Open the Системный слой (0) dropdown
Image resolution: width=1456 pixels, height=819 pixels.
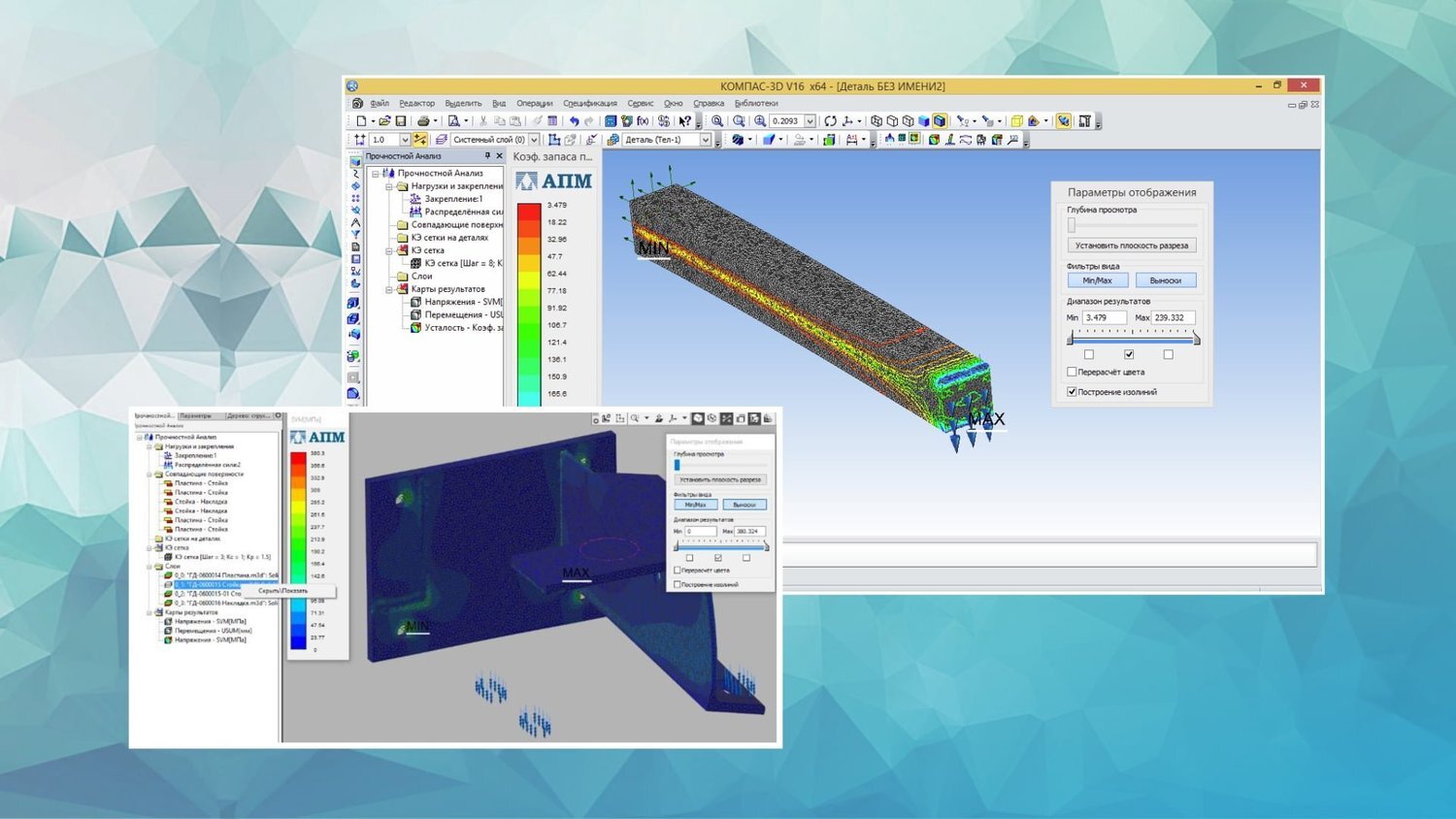coord(533,140)
